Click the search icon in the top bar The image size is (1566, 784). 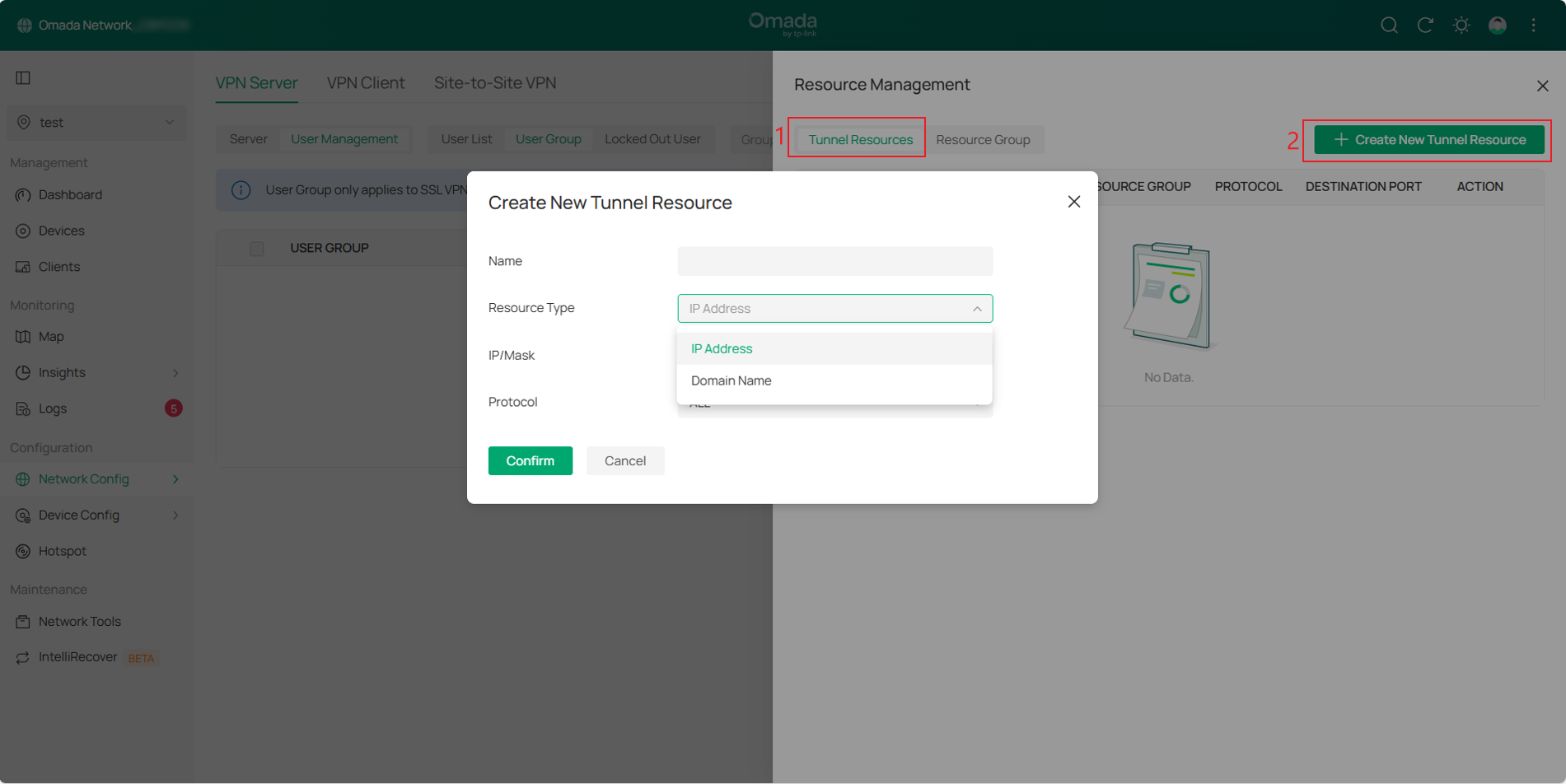click(x=1389, y=25)
